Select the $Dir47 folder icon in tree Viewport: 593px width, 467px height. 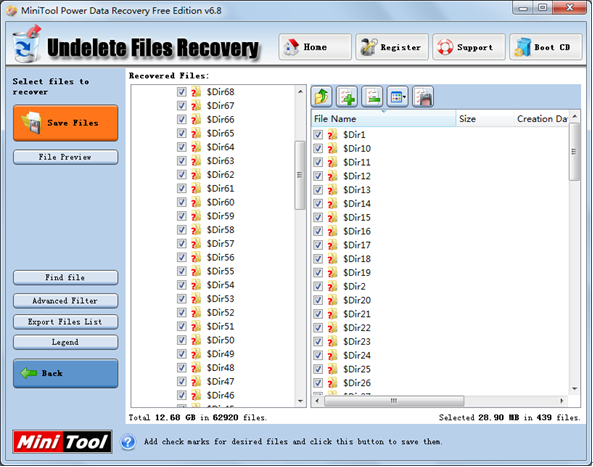pos(196,382)
